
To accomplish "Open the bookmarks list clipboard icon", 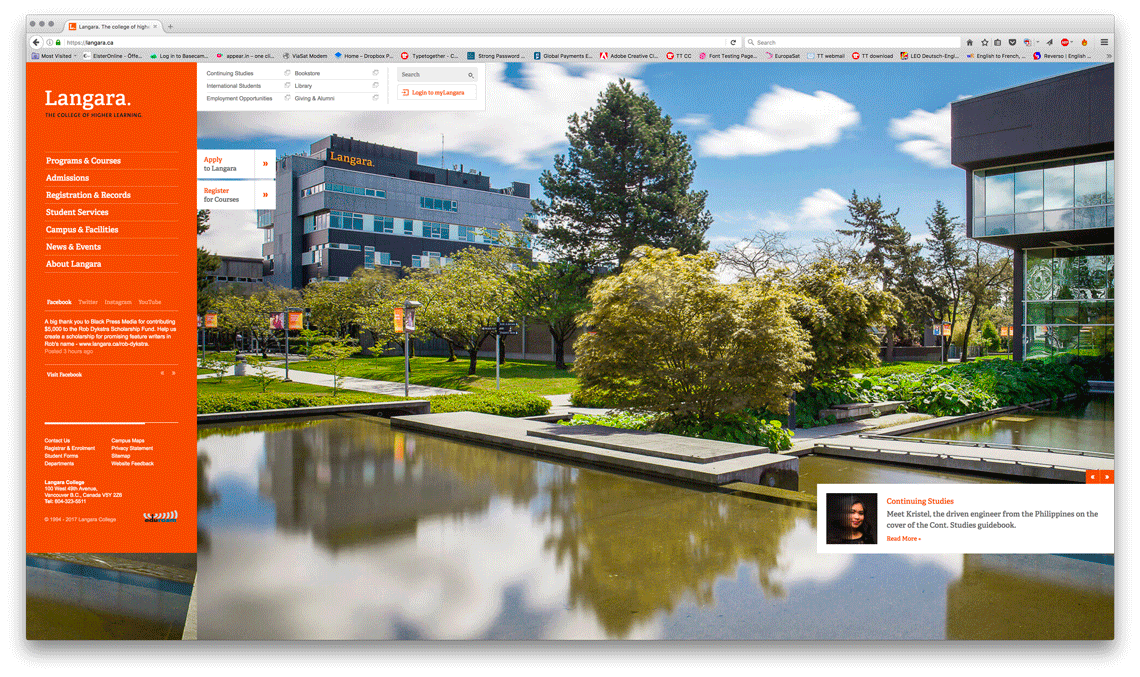I will (x=998, y=42).
